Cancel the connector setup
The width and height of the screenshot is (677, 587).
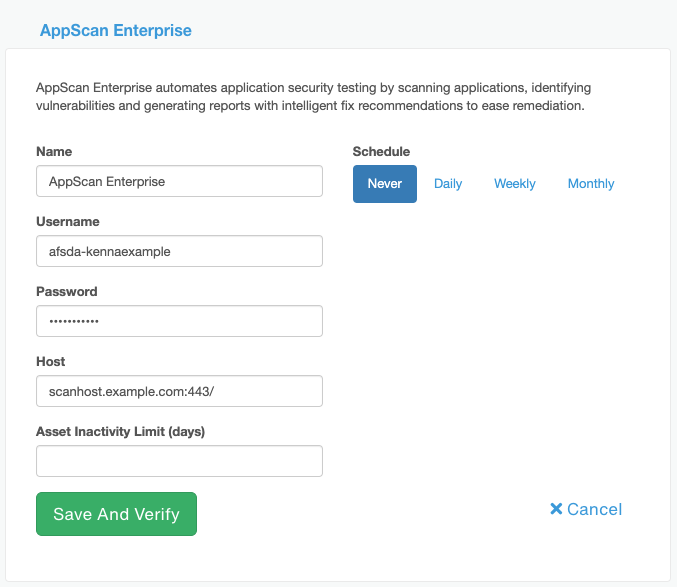586,509
